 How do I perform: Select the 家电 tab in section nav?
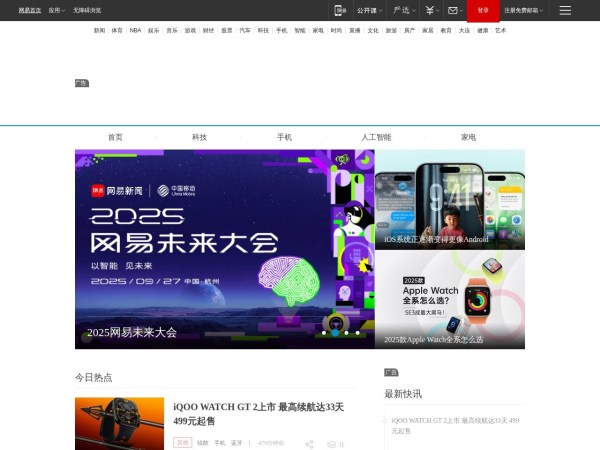point(468,137)
